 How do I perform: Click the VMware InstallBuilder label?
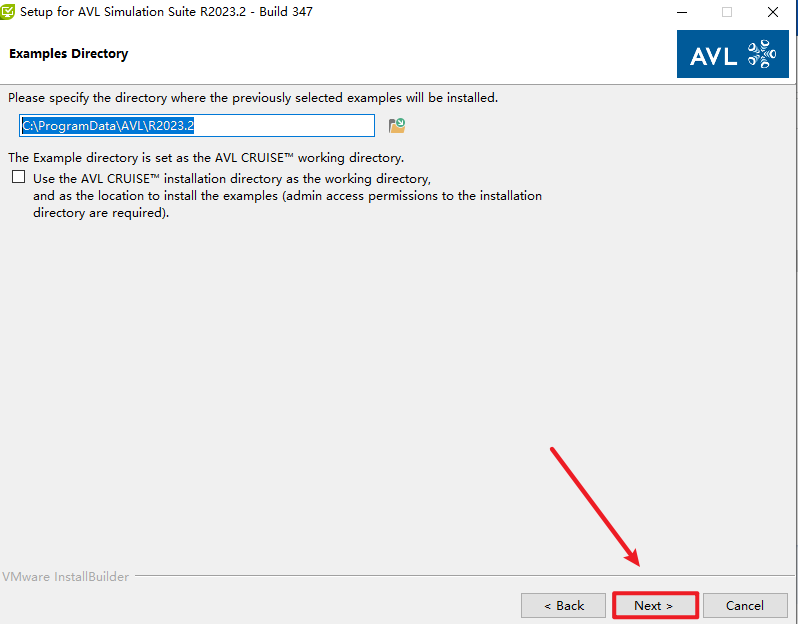(x=64, y=577)
